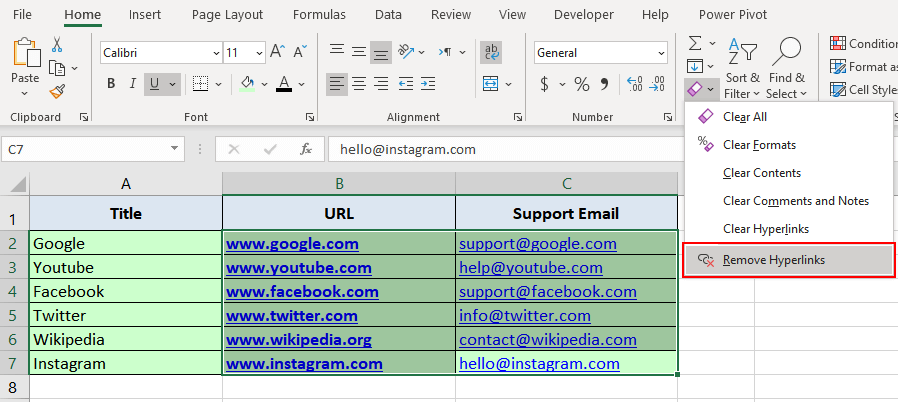Click the Fill down-arrow icon
The image size is (898, 402).
(x=695, y=66)
